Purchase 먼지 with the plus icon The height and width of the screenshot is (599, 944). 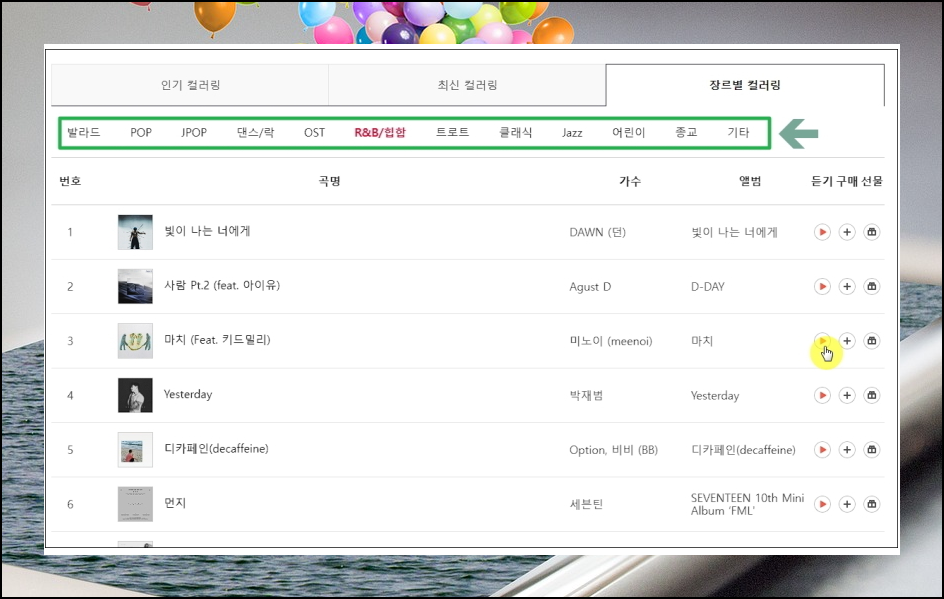click(x=846, y=504)
